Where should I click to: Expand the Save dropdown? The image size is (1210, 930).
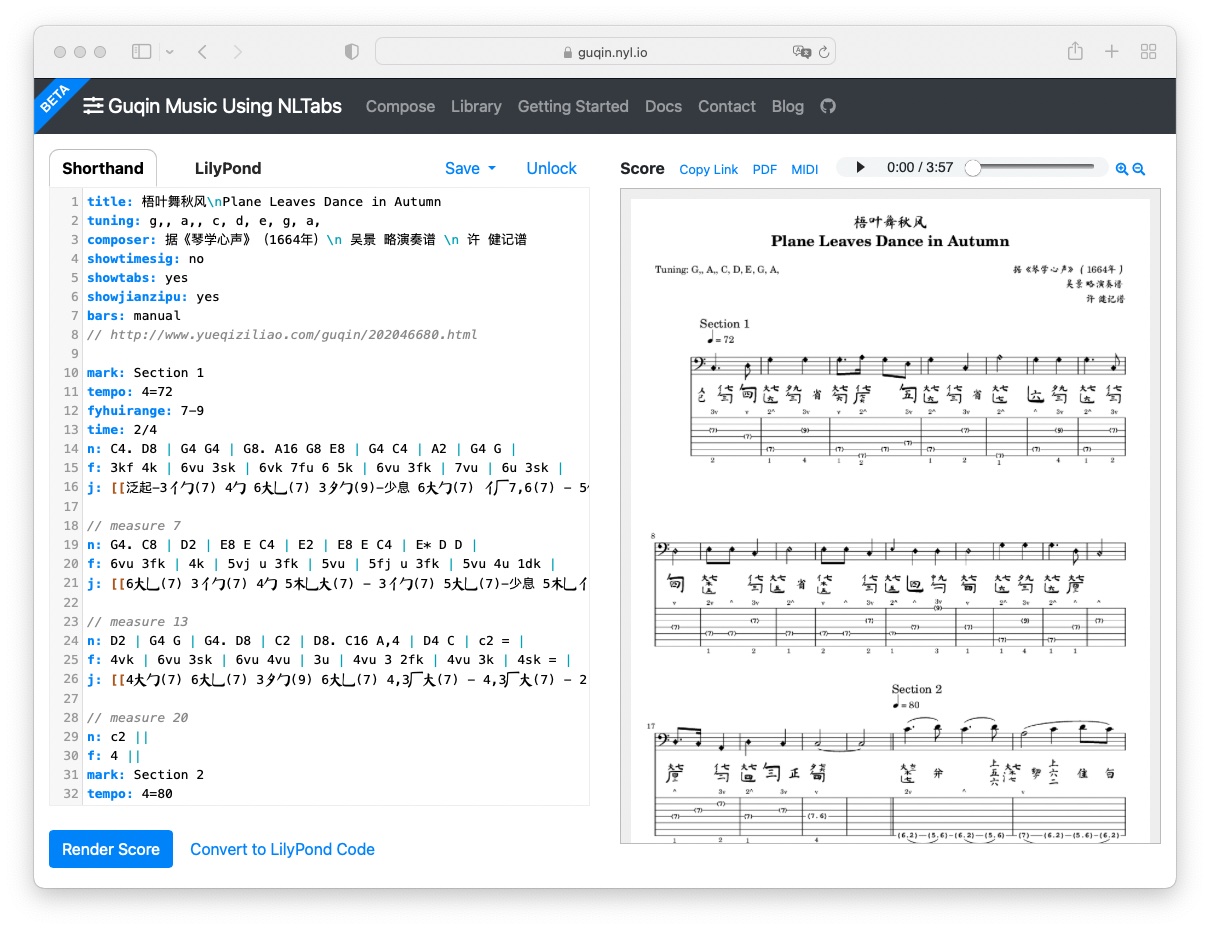[x=470, y=168]
